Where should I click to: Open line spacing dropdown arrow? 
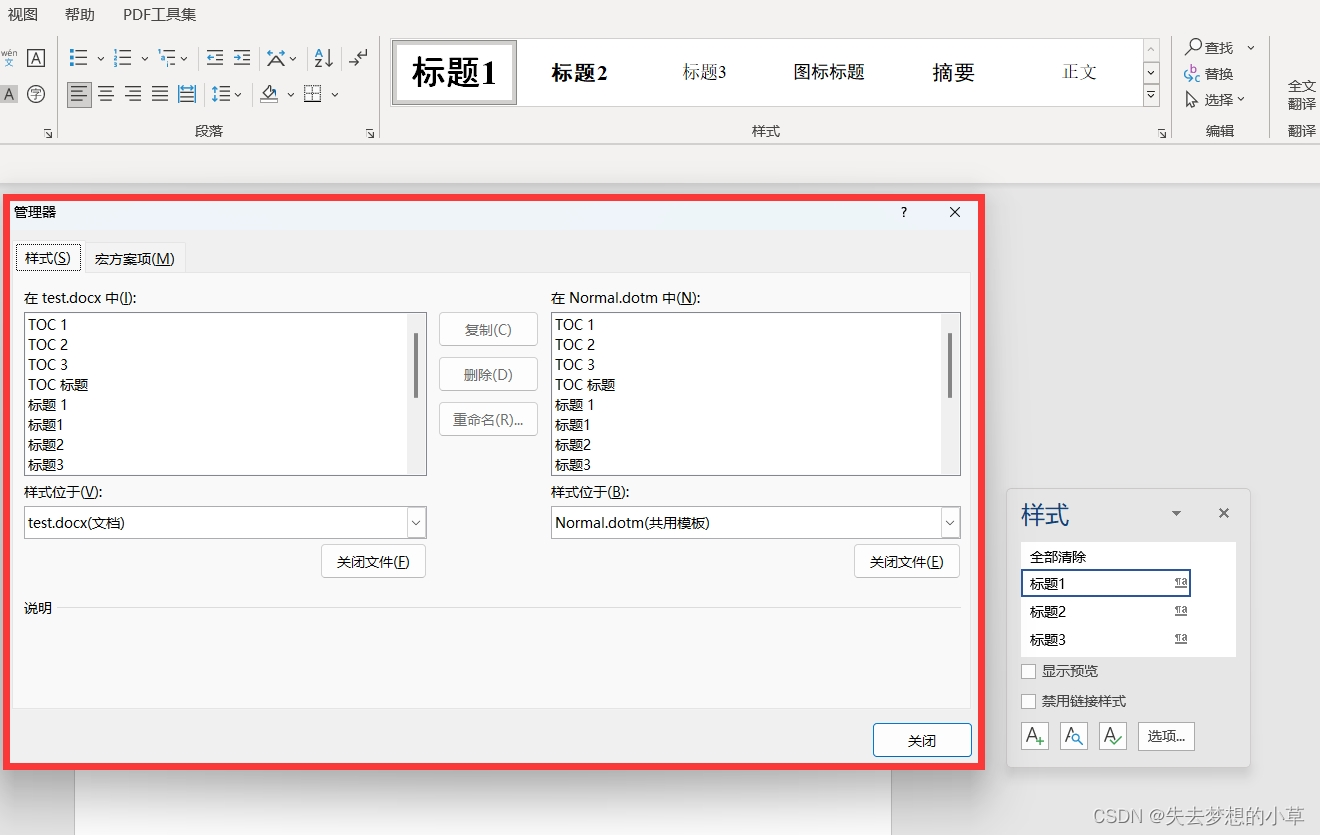pyautogui.click(x=238, y=95)
